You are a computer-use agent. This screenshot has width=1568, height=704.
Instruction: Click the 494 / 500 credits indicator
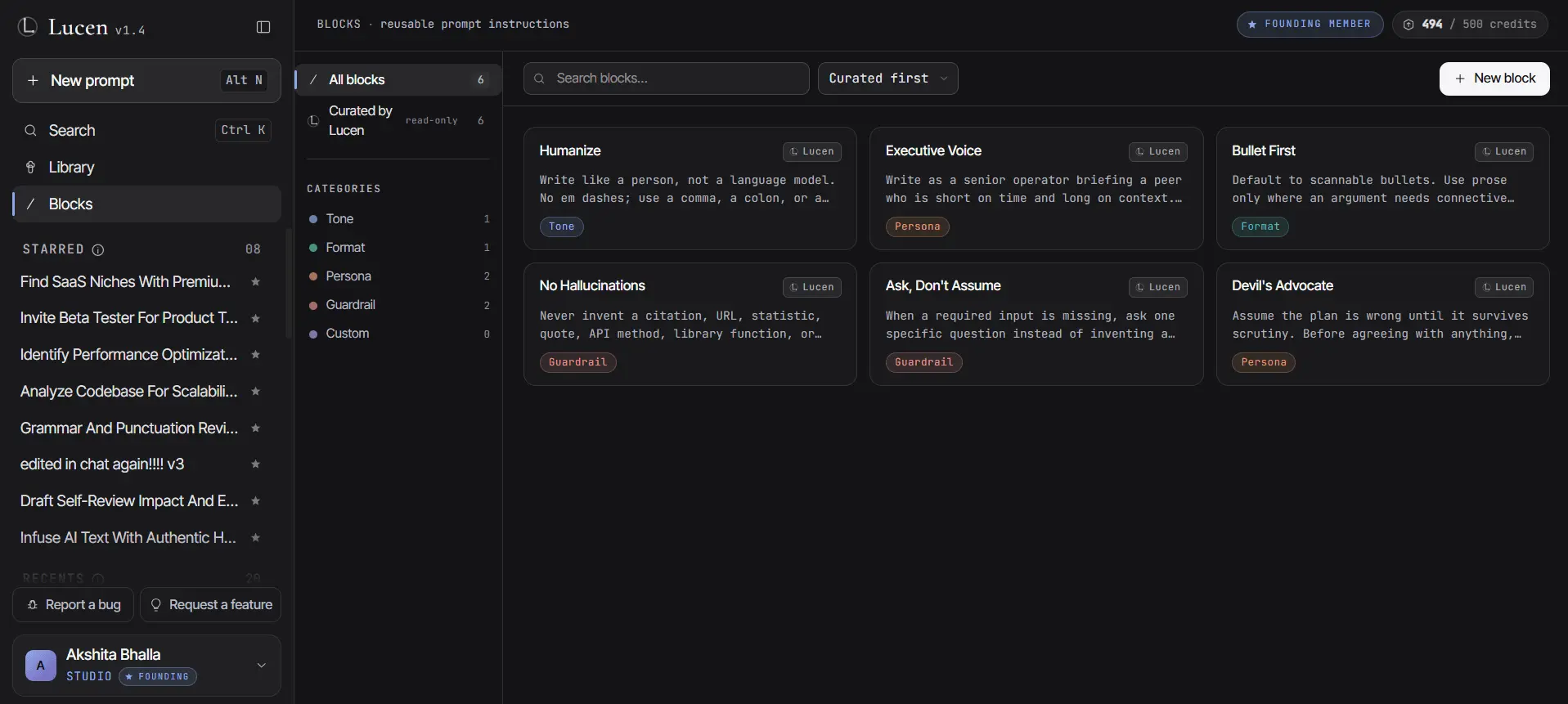1470,24
